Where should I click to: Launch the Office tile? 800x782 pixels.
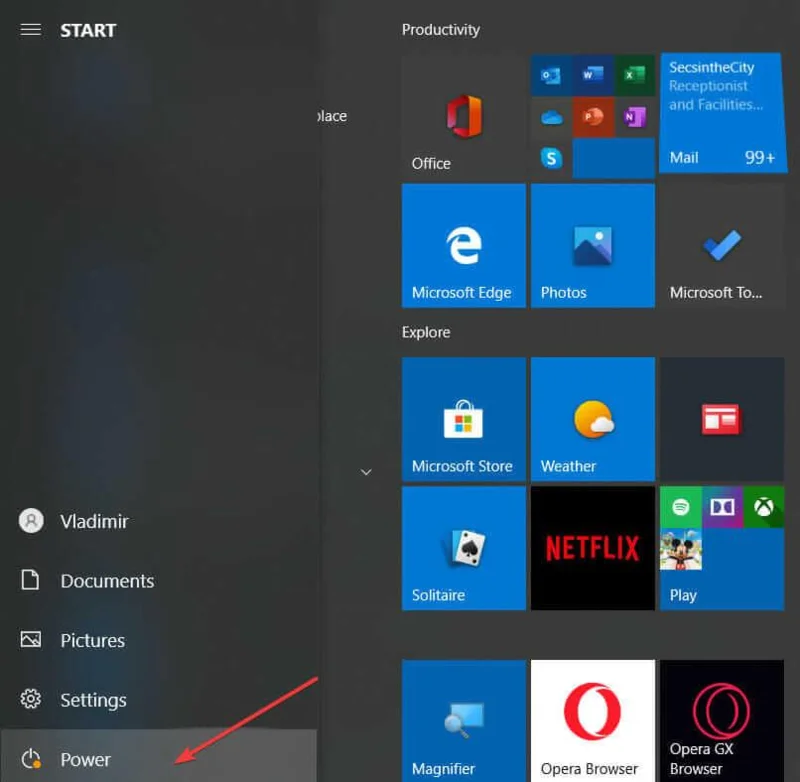464,116
